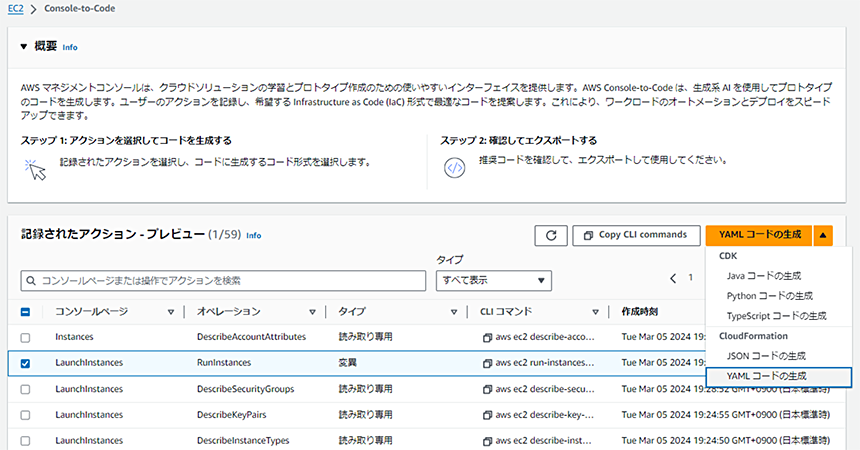Viewport: 860px width, 450px height.
Task: Click the RunInstances operation cell
Action: 224,363
